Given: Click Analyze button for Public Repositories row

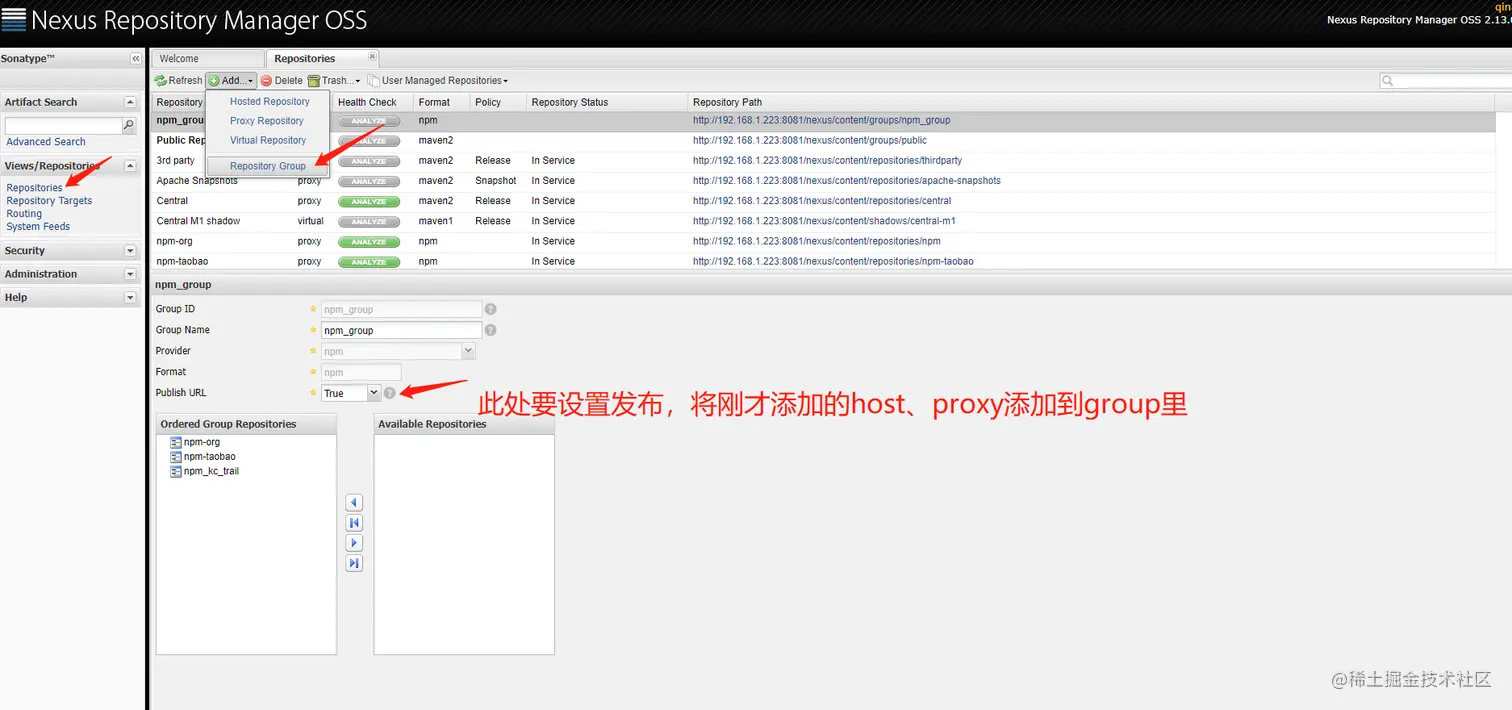Looking at the screenshot, I should (x=369, y=141).
